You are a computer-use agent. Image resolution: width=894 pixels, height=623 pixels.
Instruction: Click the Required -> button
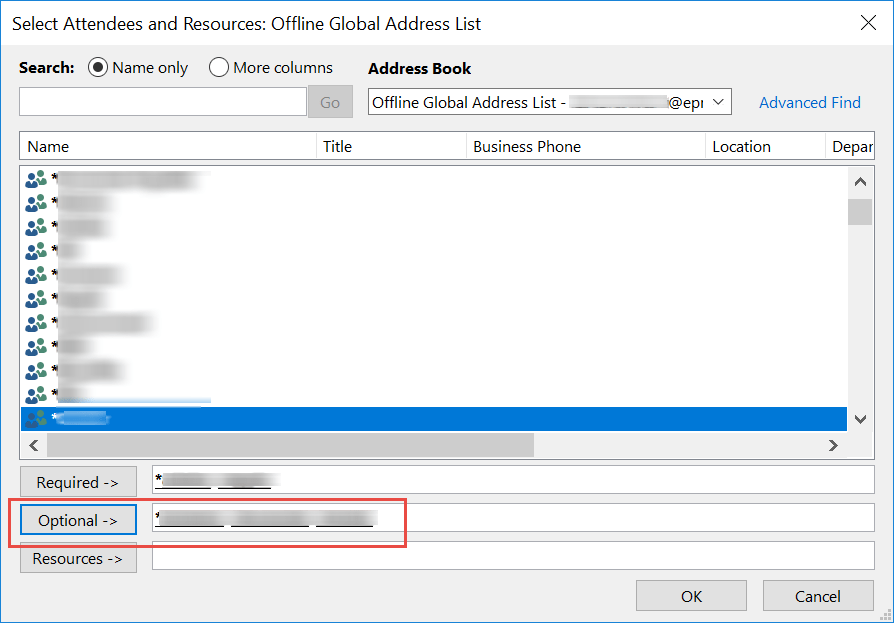tap(79, 482)
